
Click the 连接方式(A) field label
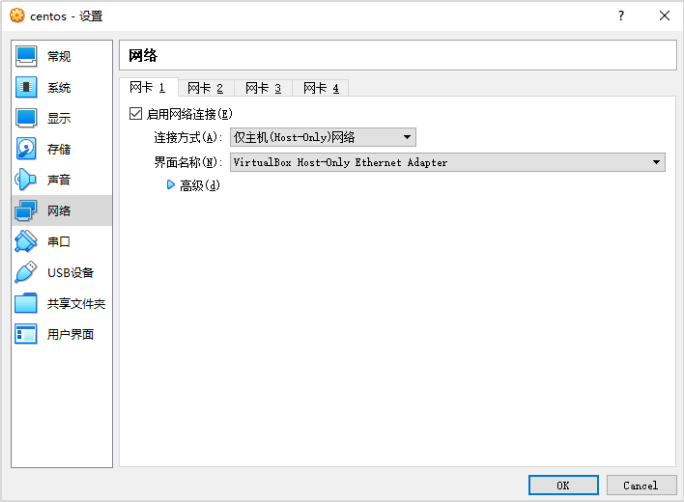(x=188, y=137)
